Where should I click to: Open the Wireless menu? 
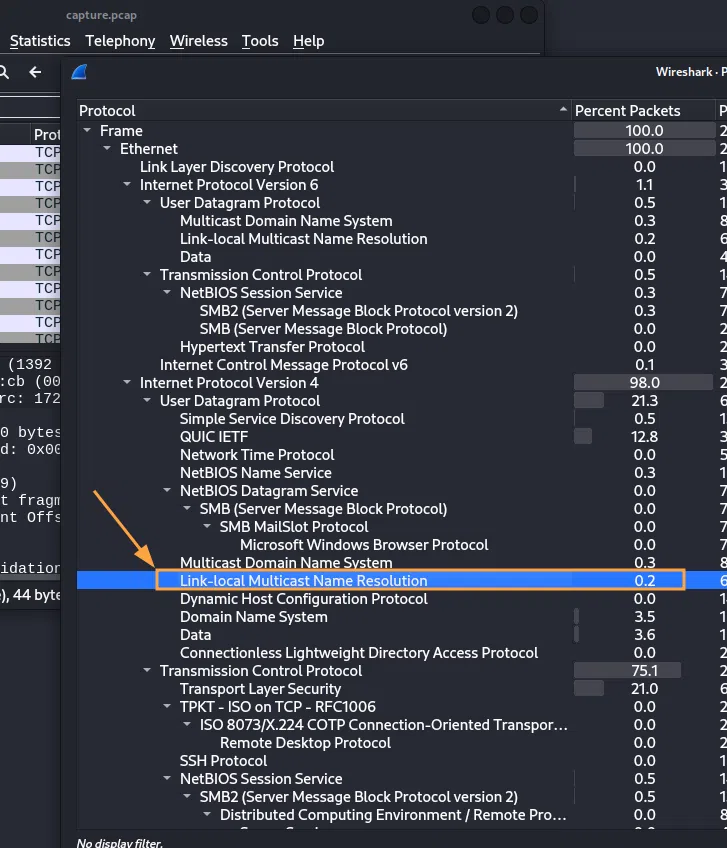199,41
